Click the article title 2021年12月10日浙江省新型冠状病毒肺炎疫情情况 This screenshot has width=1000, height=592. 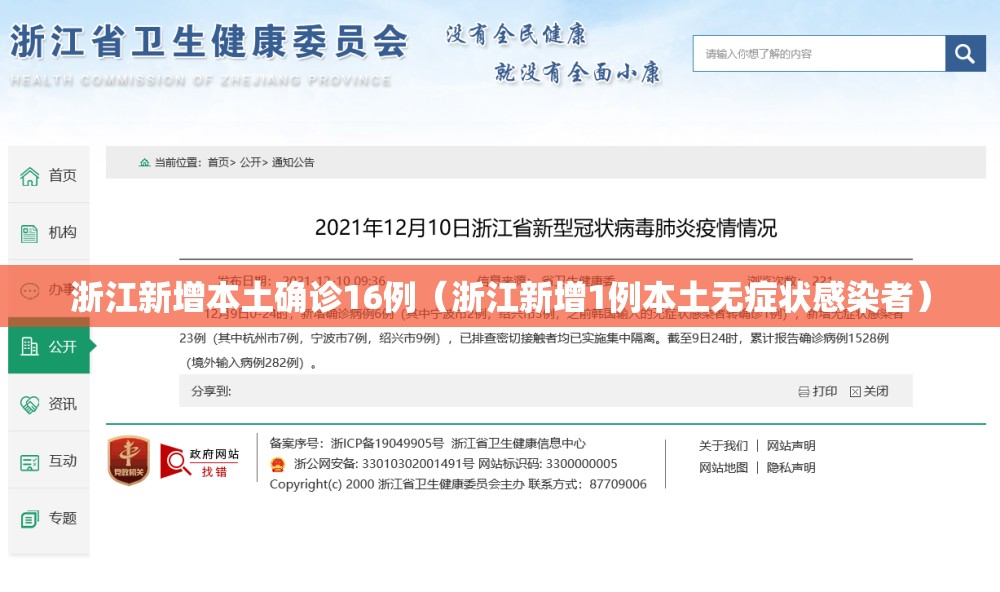tap(546, 228)
